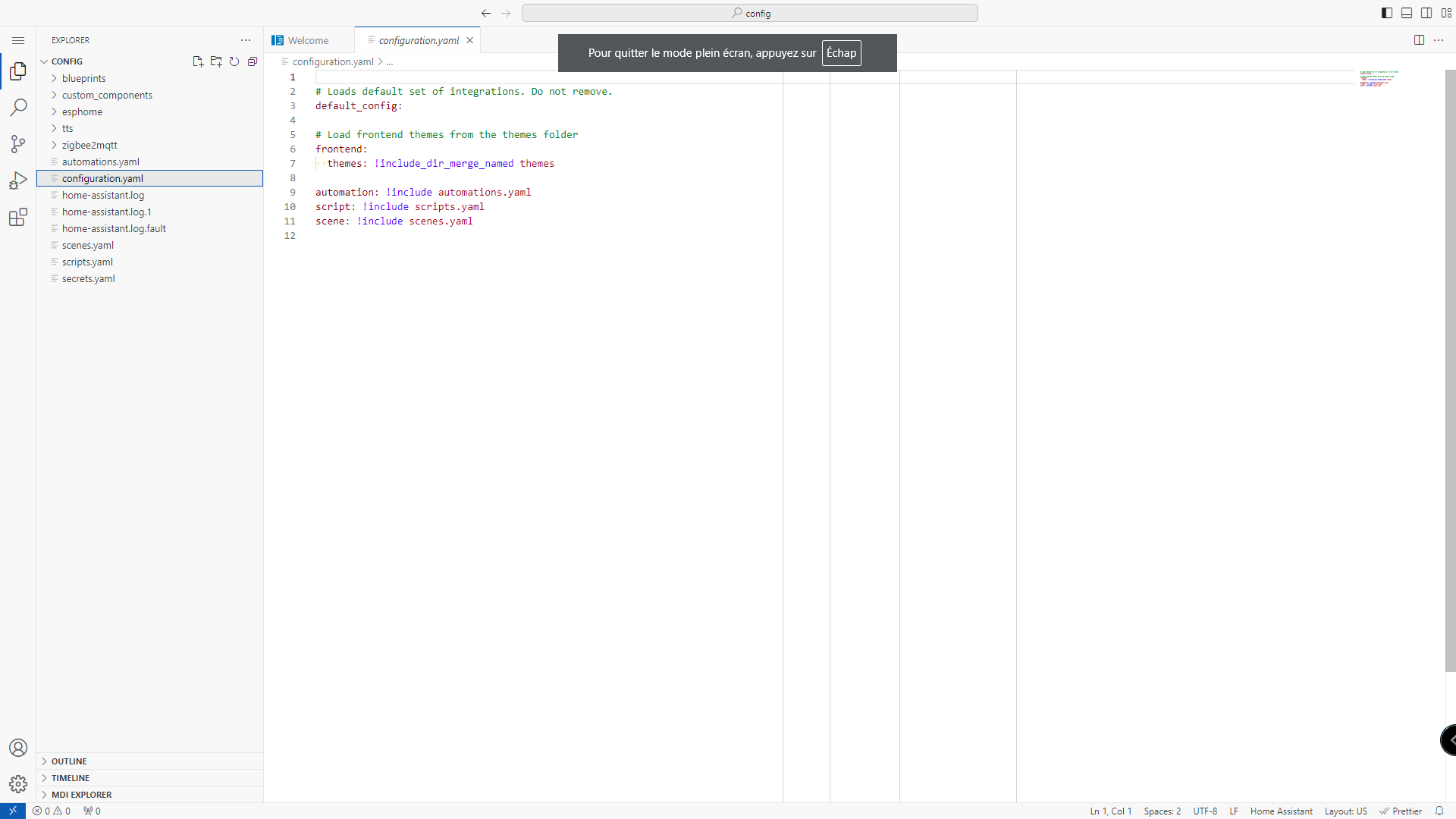The image size is (1456, 819).
Task: Expand the blueprints folder
Action: coord(83,78)
